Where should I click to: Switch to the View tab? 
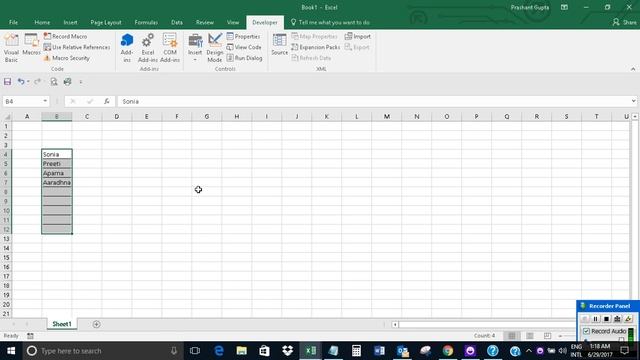pos(233,22)
